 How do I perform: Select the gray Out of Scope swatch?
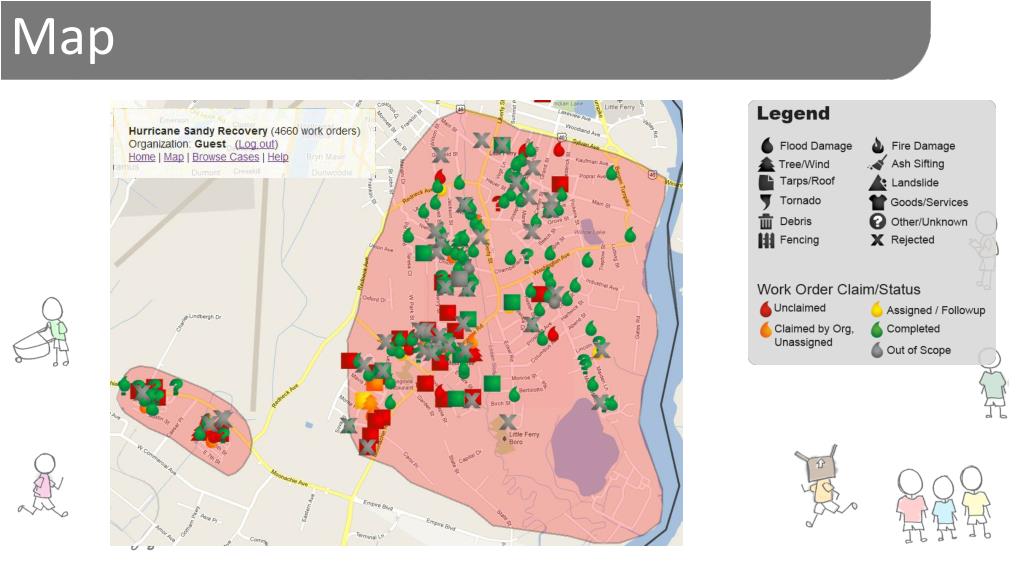click(x=877, y=350)
